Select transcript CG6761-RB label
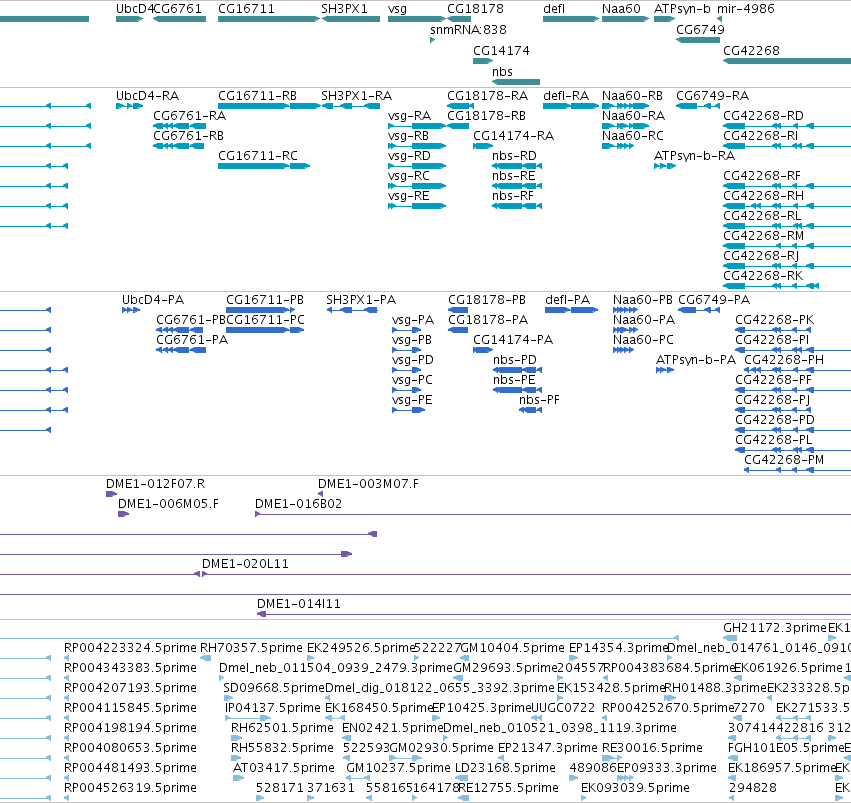Viewport: 851px width, 803px height. point(188,136)
